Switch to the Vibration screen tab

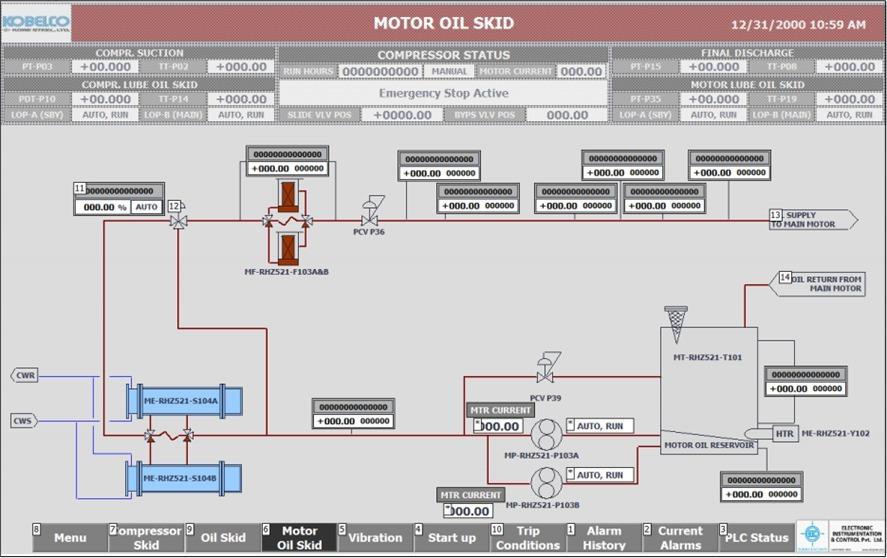[x=375, y=538]
